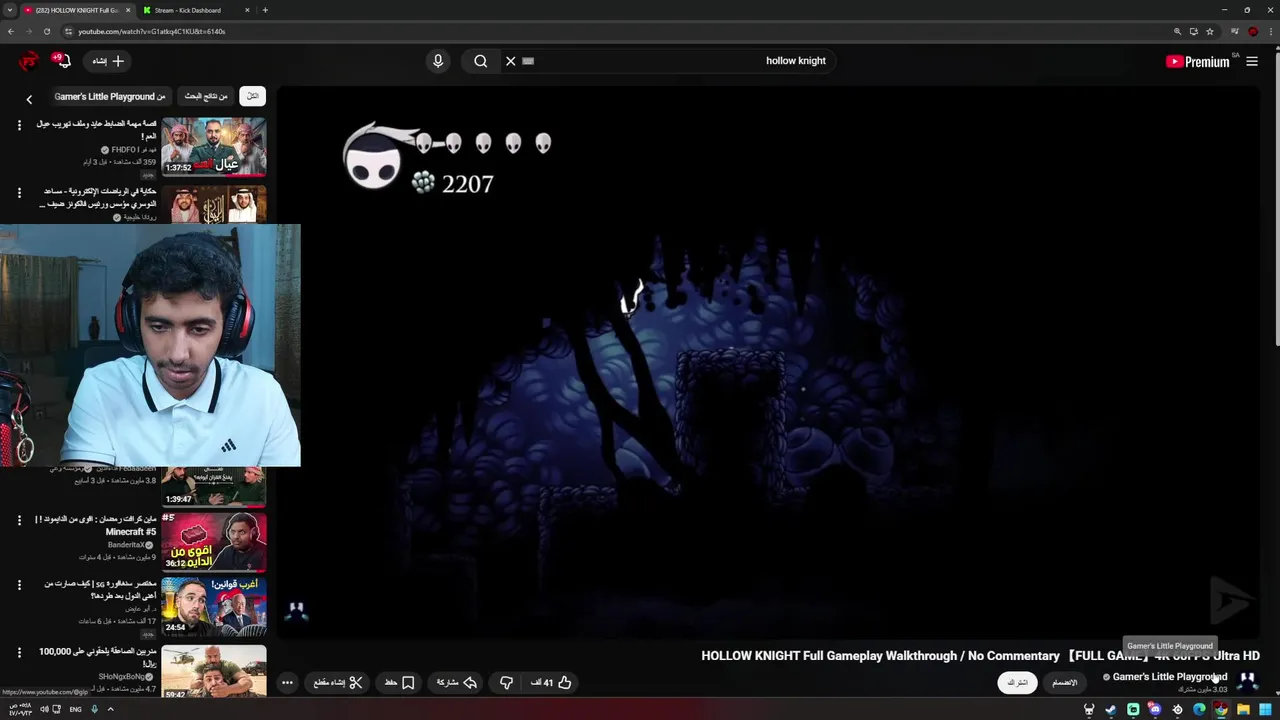The height and width of the screenshot is (720, 1280).
Task: Open the Minecraft 36:12 video thumbnail
Action: coord(214,541)
